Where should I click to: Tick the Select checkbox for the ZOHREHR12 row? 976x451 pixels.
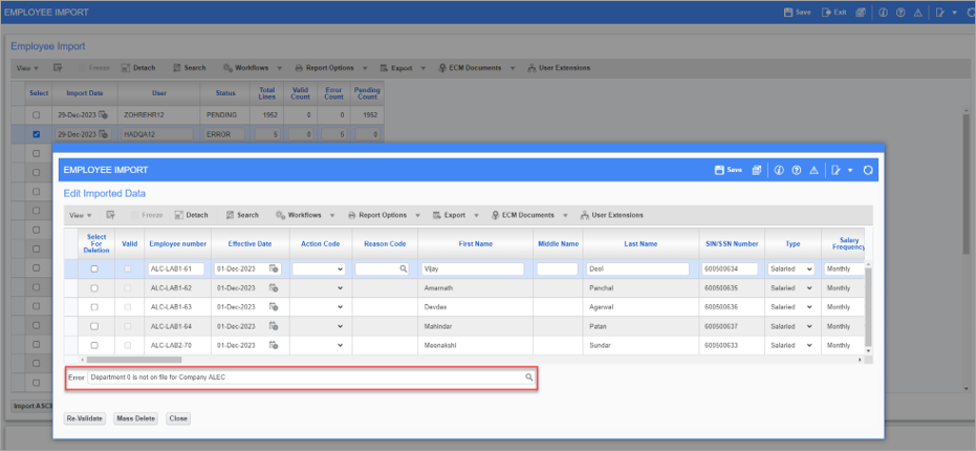36,115
